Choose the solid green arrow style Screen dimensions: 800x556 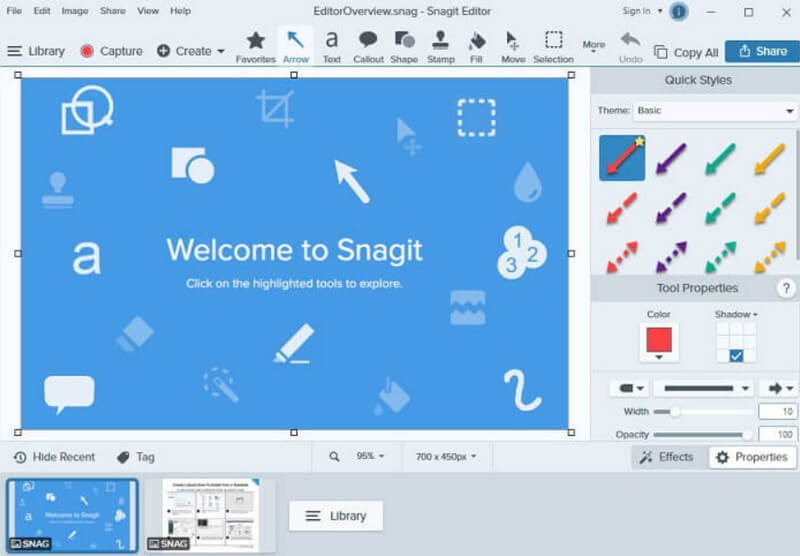720,159
